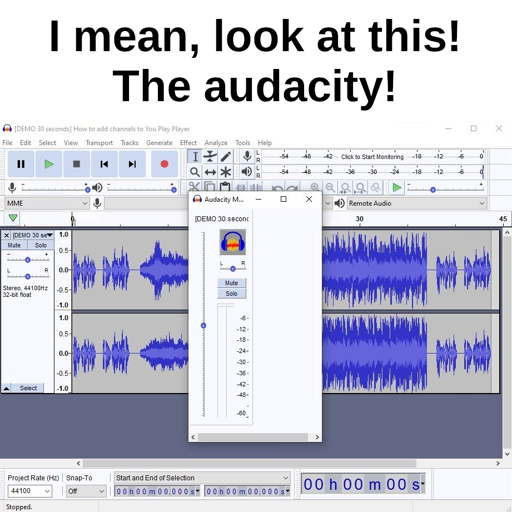Click the Zoom Toggle icon
The height and width of the screenshot is (512, 512).
pos(376,187)
